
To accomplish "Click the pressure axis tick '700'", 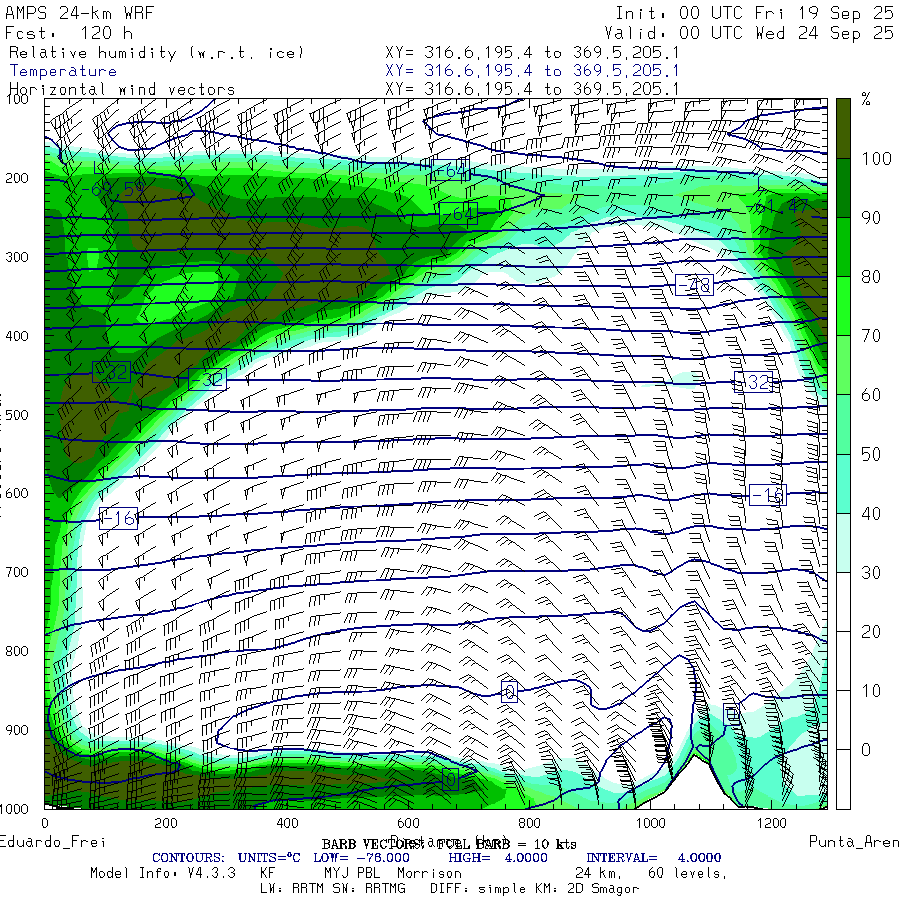I will [x=17, y=572].
